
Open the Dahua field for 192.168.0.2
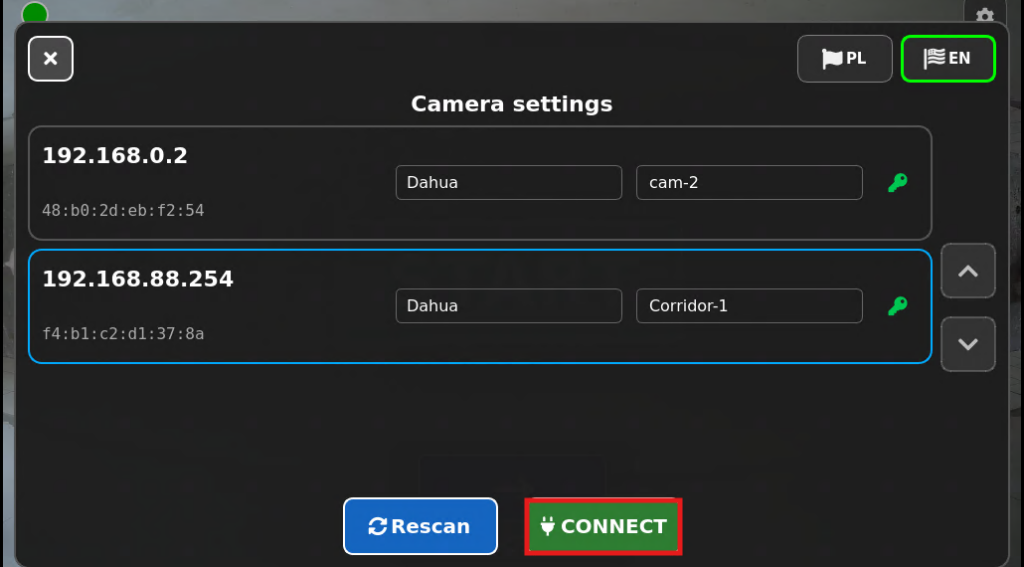509,182
